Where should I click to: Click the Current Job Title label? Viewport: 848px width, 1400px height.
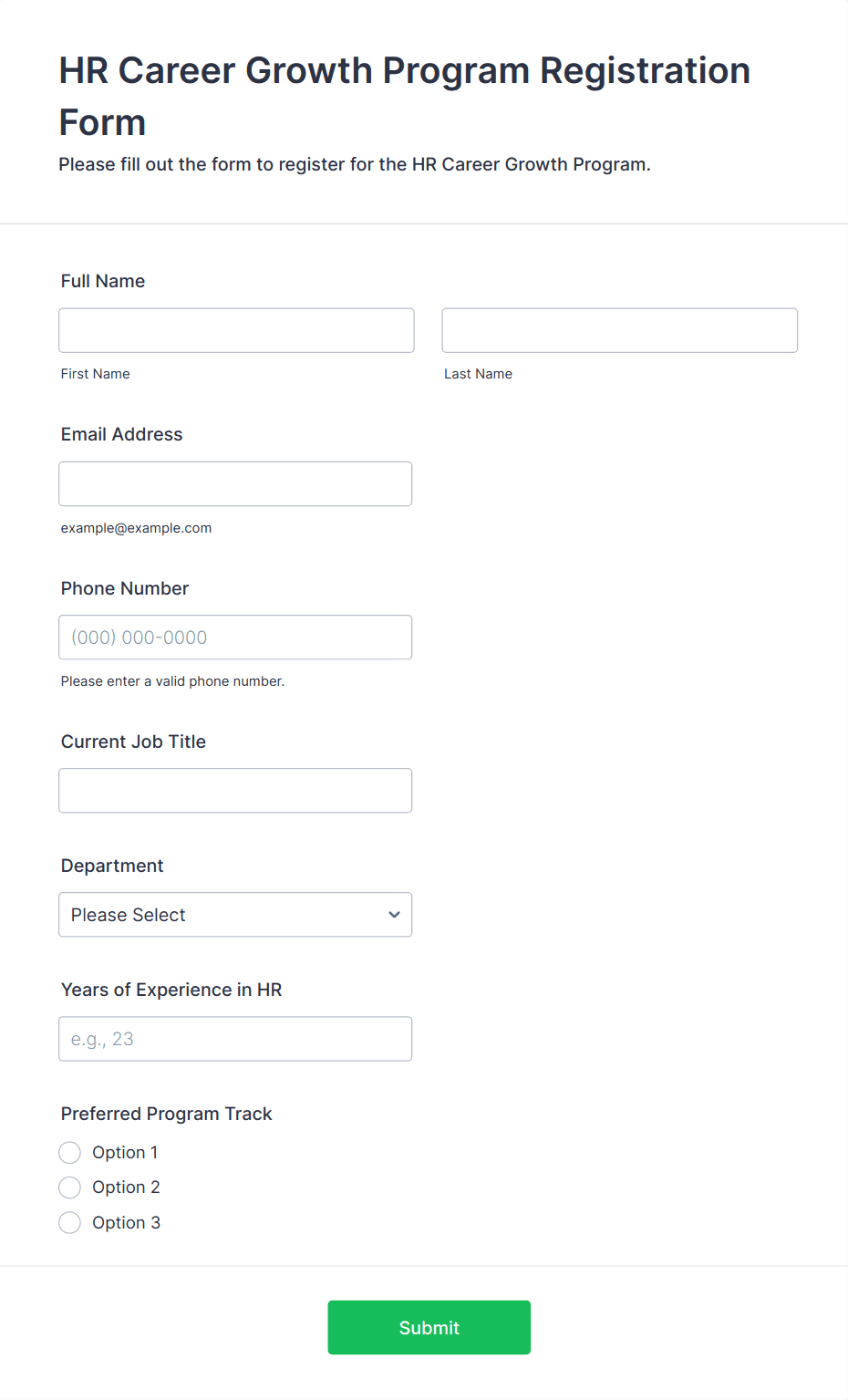point(133,741)
